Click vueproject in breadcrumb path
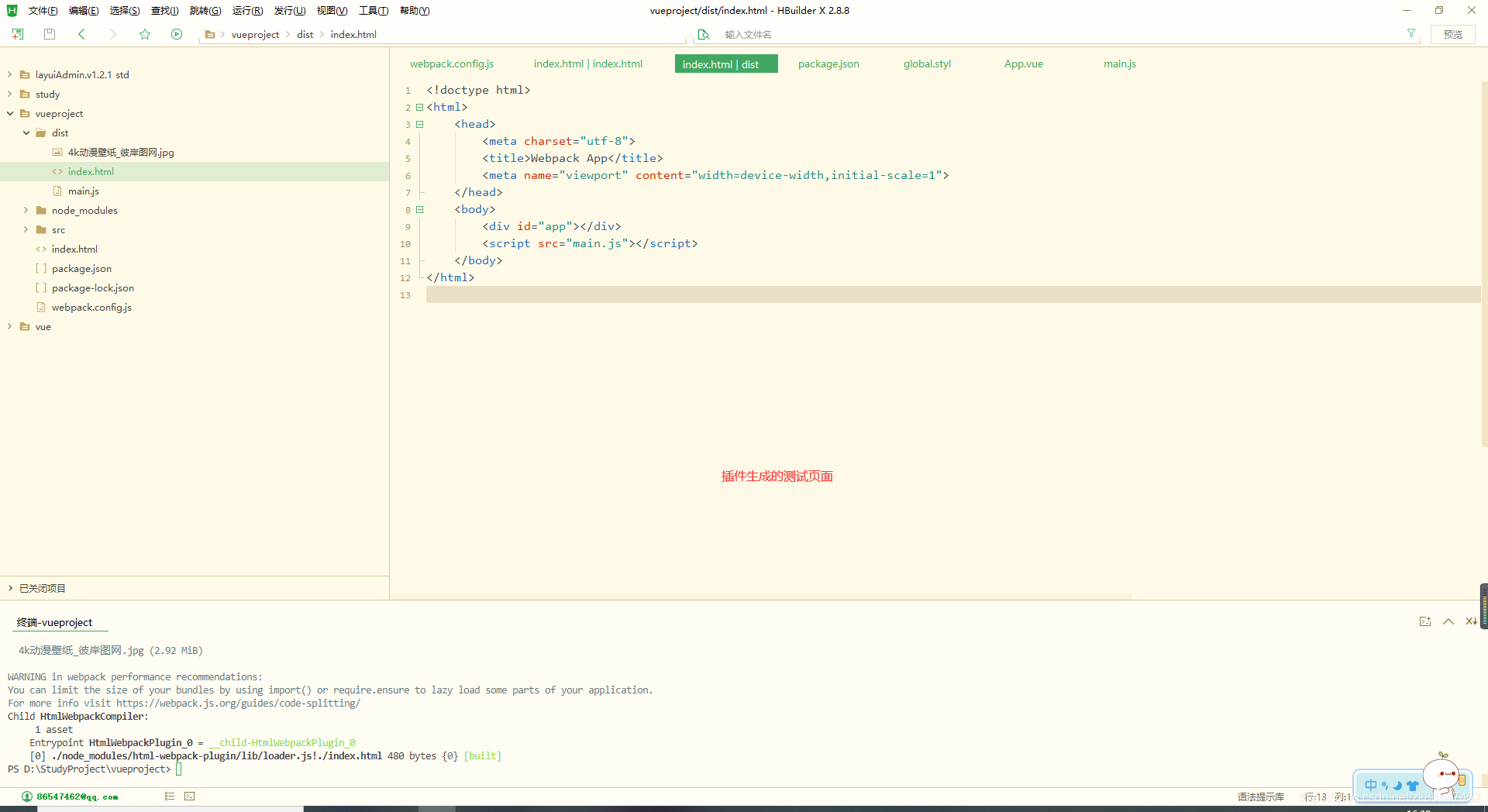 click(255, 34)
